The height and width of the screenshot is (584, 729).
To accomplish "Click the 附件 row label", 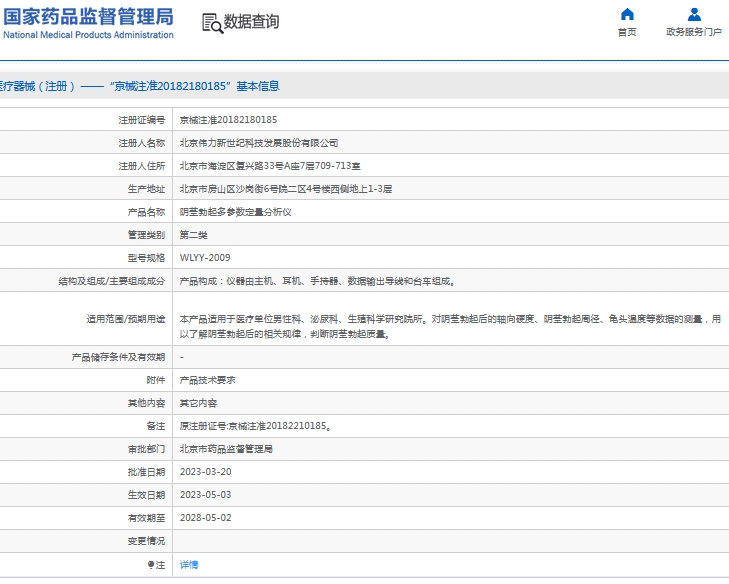I will [x=156, y=380].
